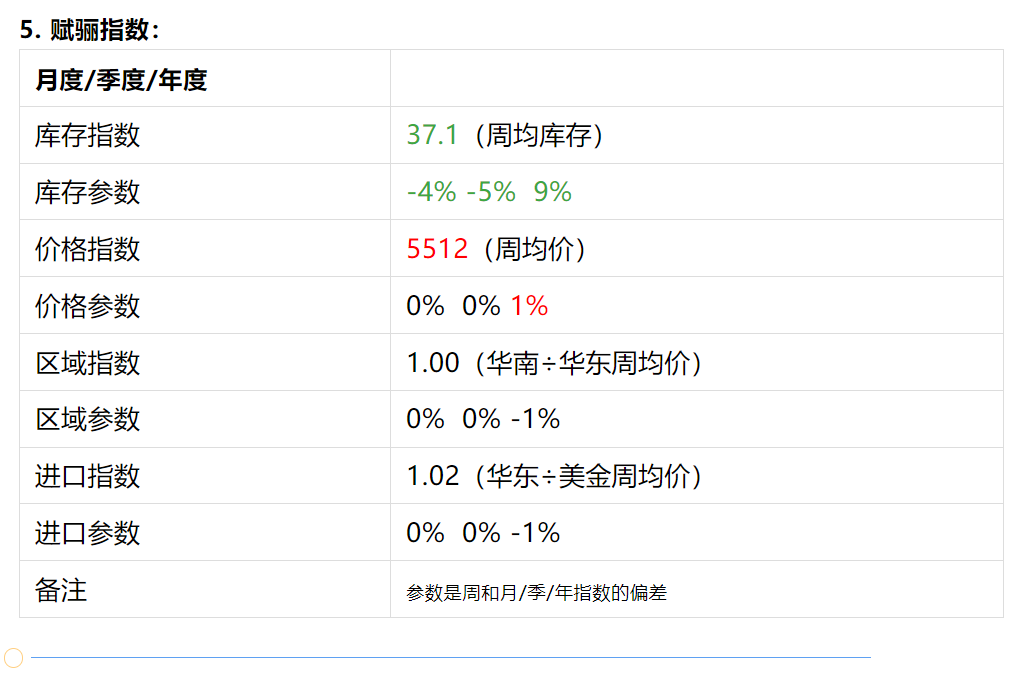The height and width of the screenshot is (689, 1027).
Task: Select "-1%" in the 进口参数 row
Action: tap(536, 533)
